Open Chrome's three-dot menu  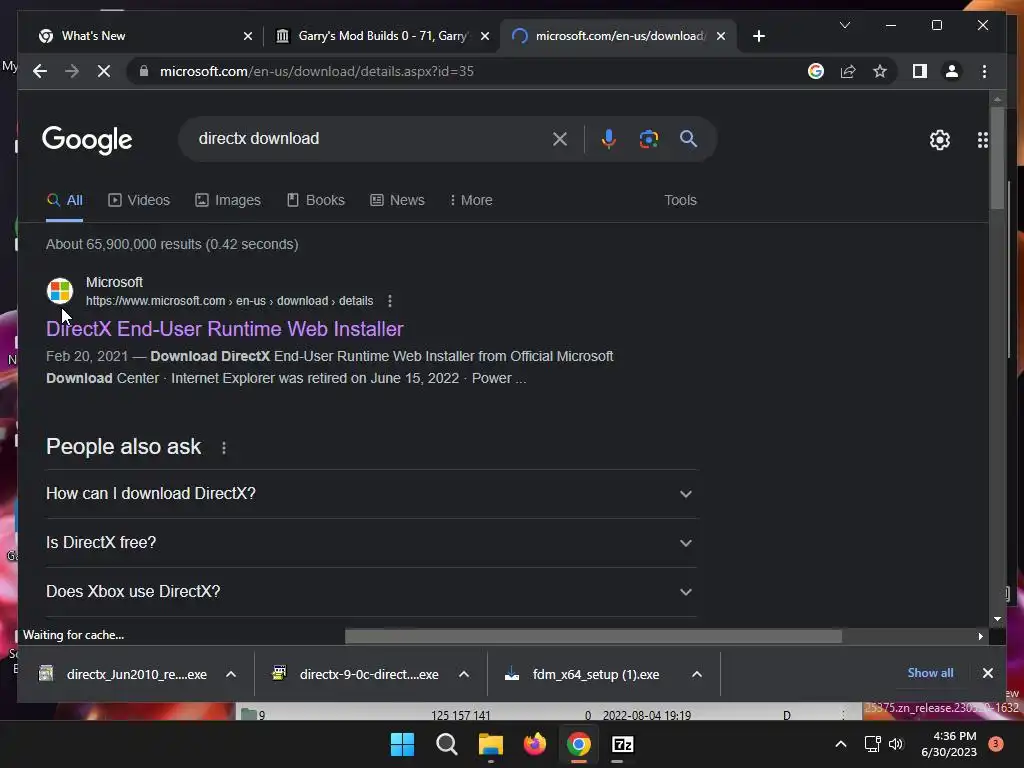[984, 71]
